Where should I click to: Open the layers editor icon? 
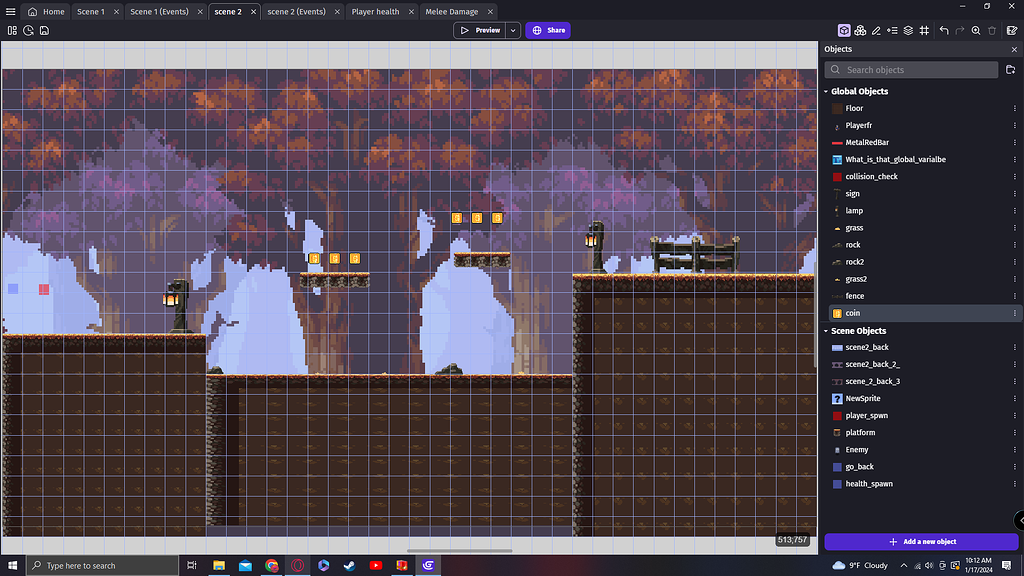[909, 31]
